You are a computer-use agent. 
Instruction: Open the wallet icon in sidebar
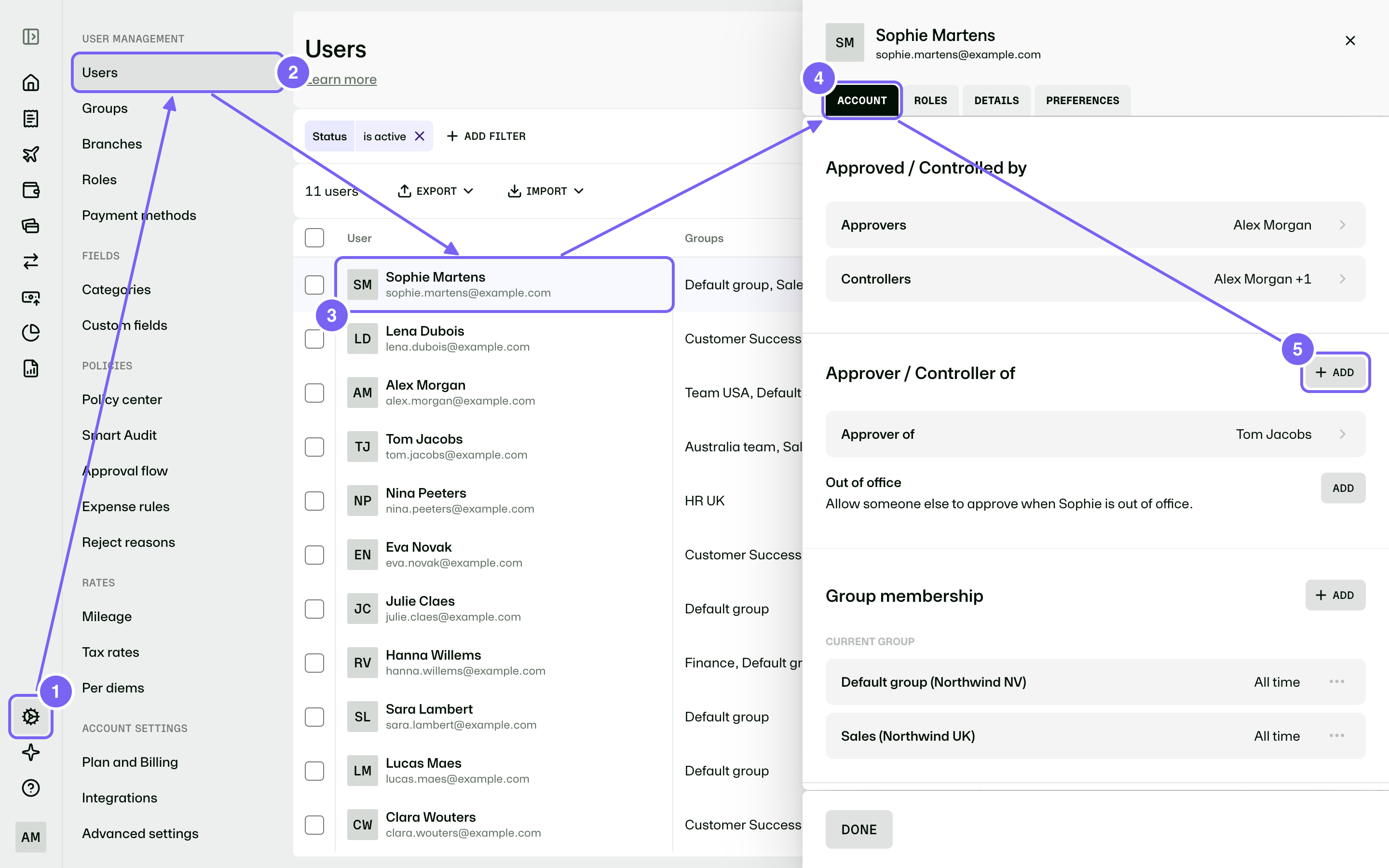[x=30, y=190]
